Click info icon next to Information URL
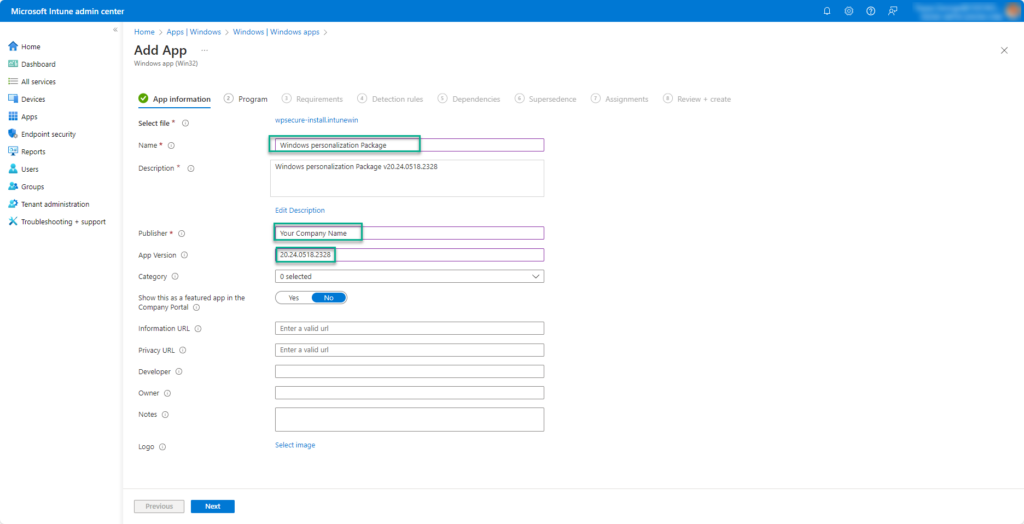This screenshot has height=524, width=1024. coord(198,329)
